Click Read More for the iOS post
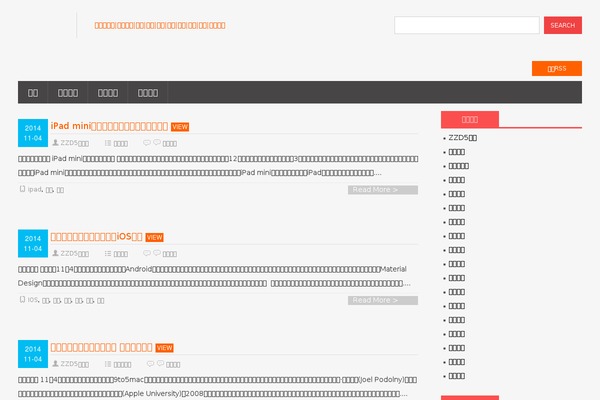This screenshot has height=400, width=600. [383, 300]
